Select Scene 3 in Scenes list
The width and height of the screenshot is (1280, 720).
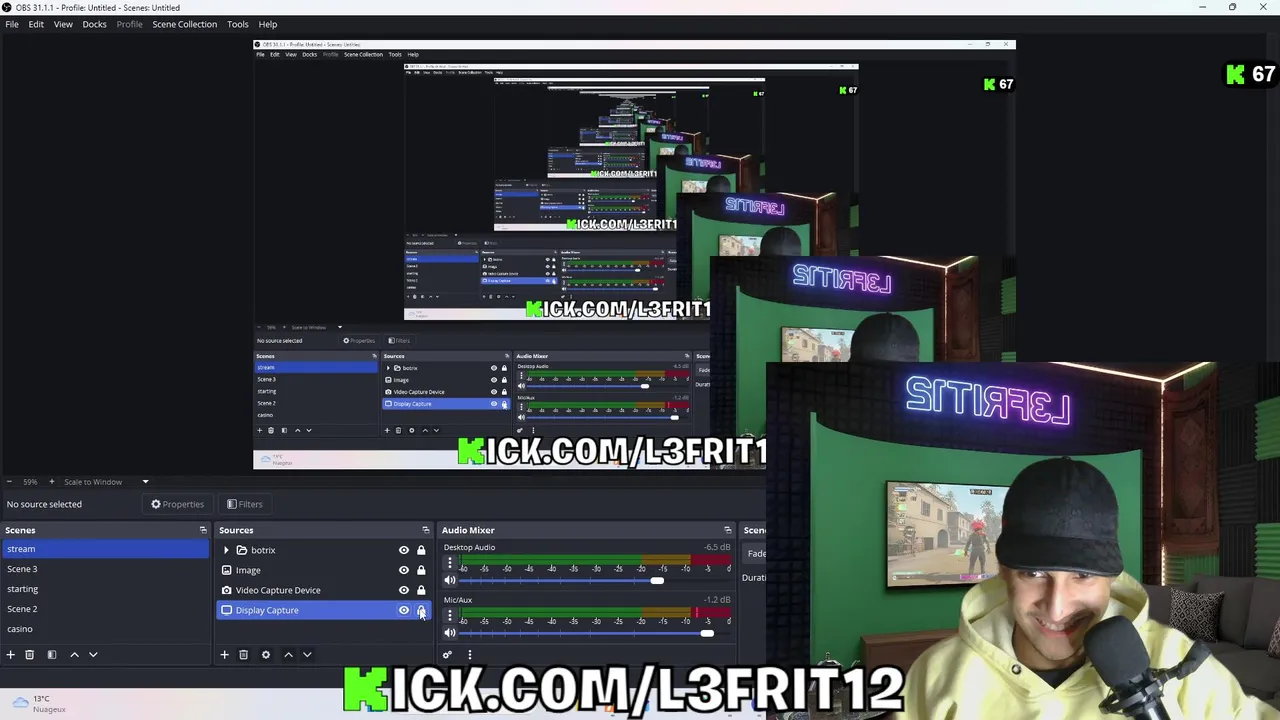[x=106, y=569]
